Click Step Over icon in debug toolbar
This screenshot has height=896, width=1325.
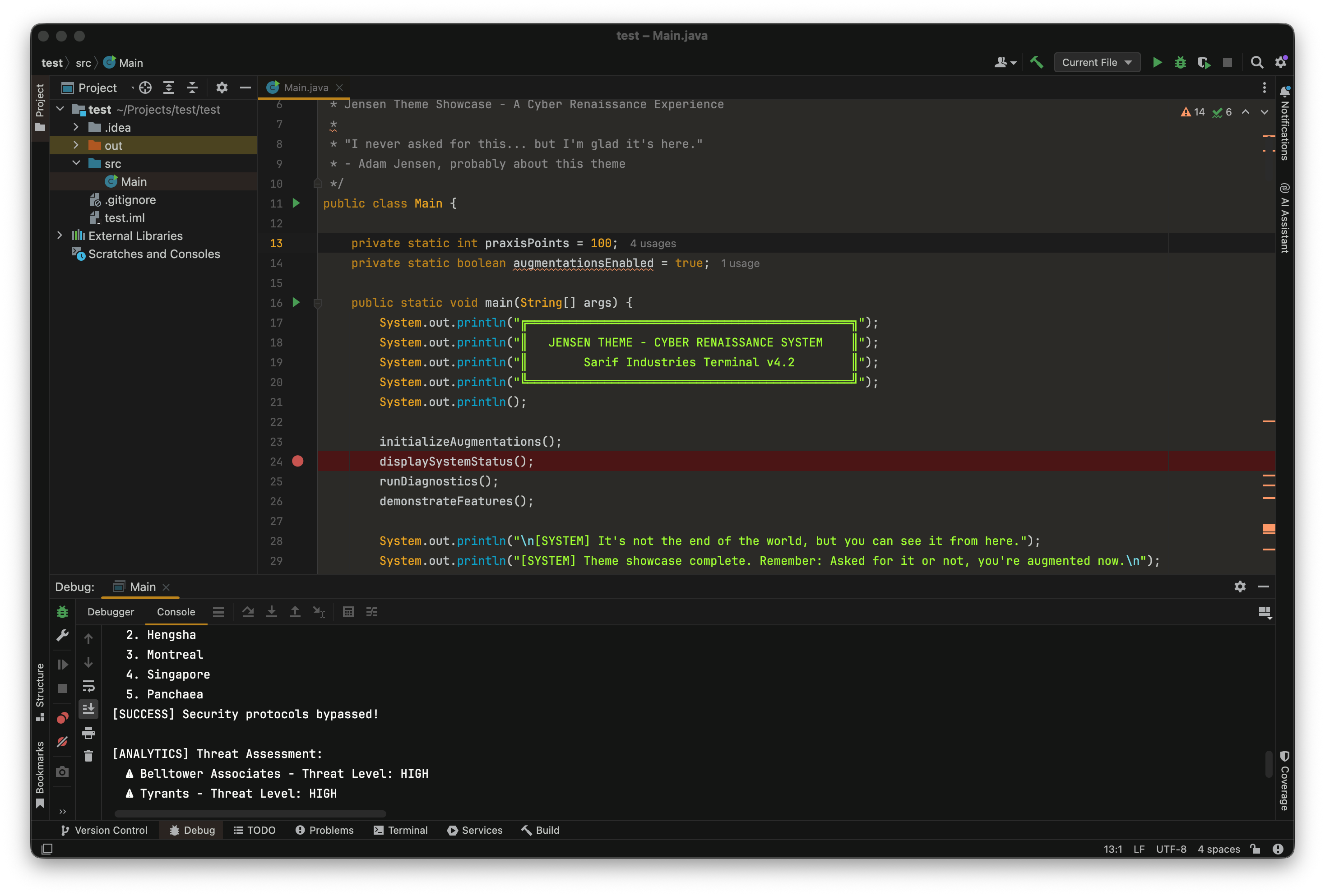247,612
